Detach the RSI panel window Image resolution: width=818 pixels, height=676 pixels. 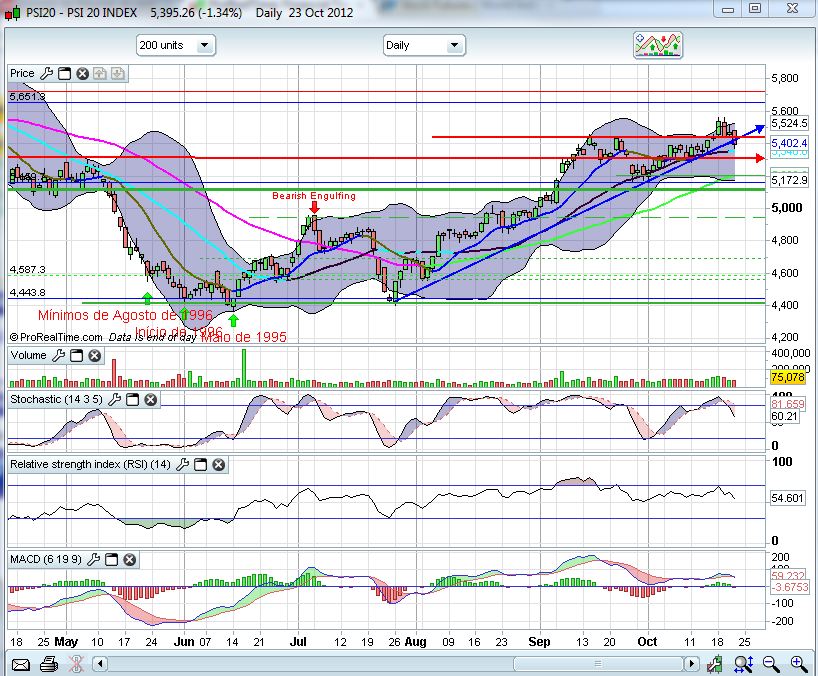coord(201,464)
